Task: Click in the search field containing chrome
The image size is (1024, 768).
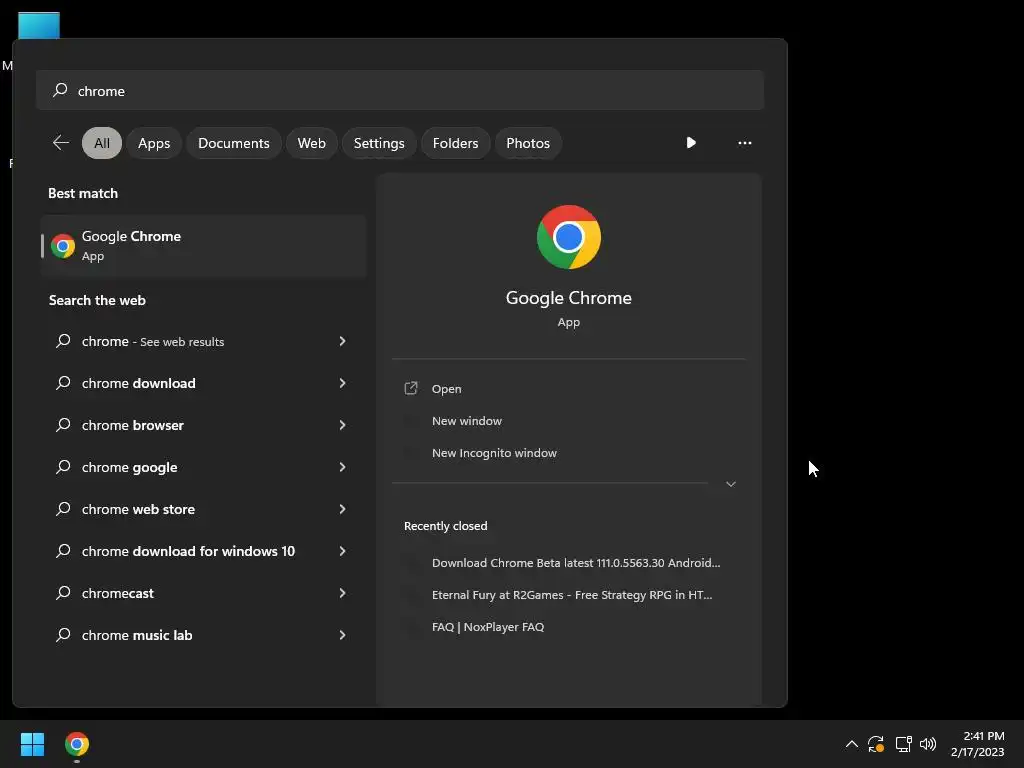Action: (400, 90)
